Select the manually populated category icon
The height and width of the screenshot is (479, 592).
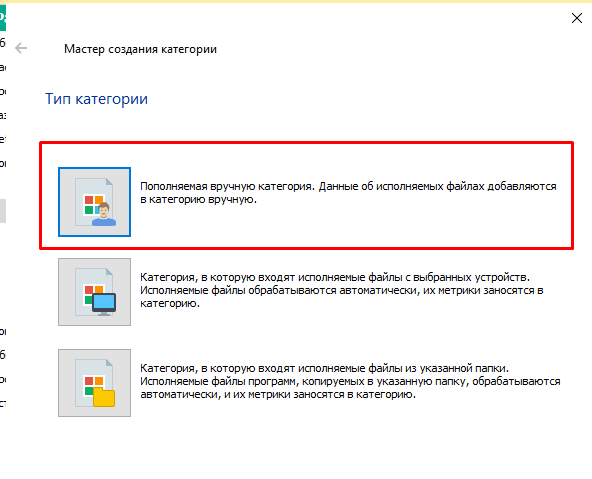point(94,202)
